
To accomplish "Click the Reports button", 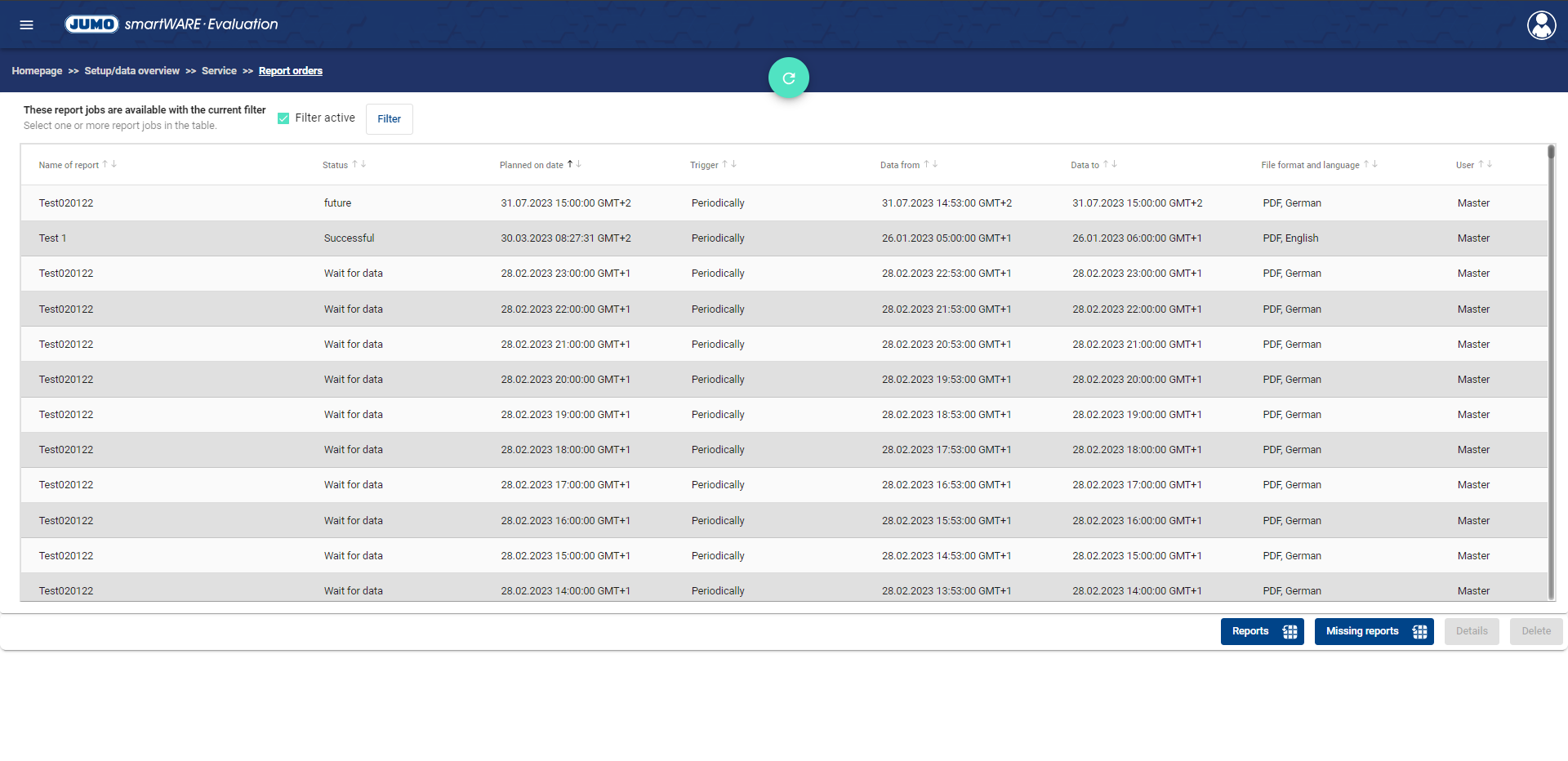I will click(1262, 631).
